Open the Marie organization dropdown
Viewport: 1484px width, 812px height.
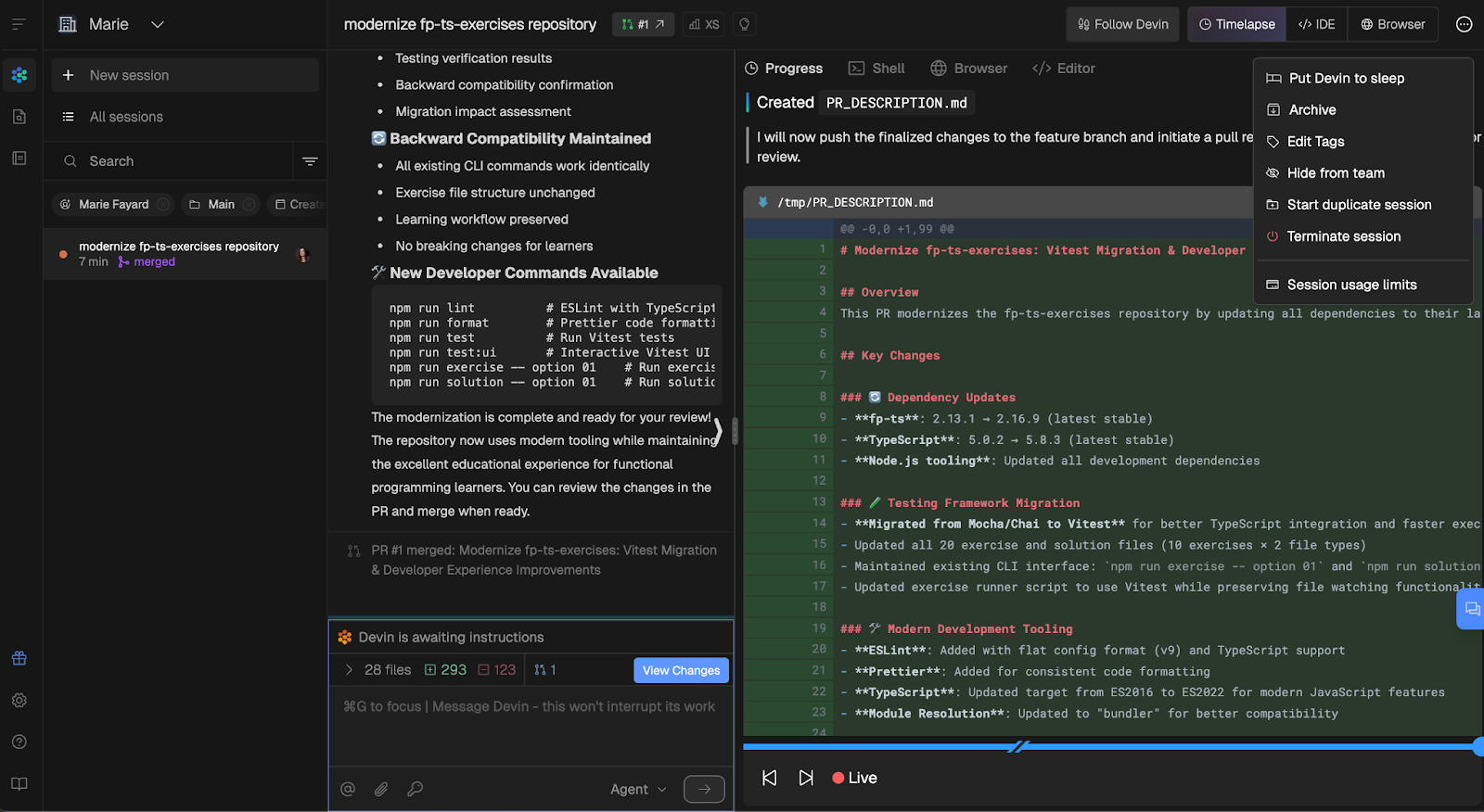(x=111, y=24)
